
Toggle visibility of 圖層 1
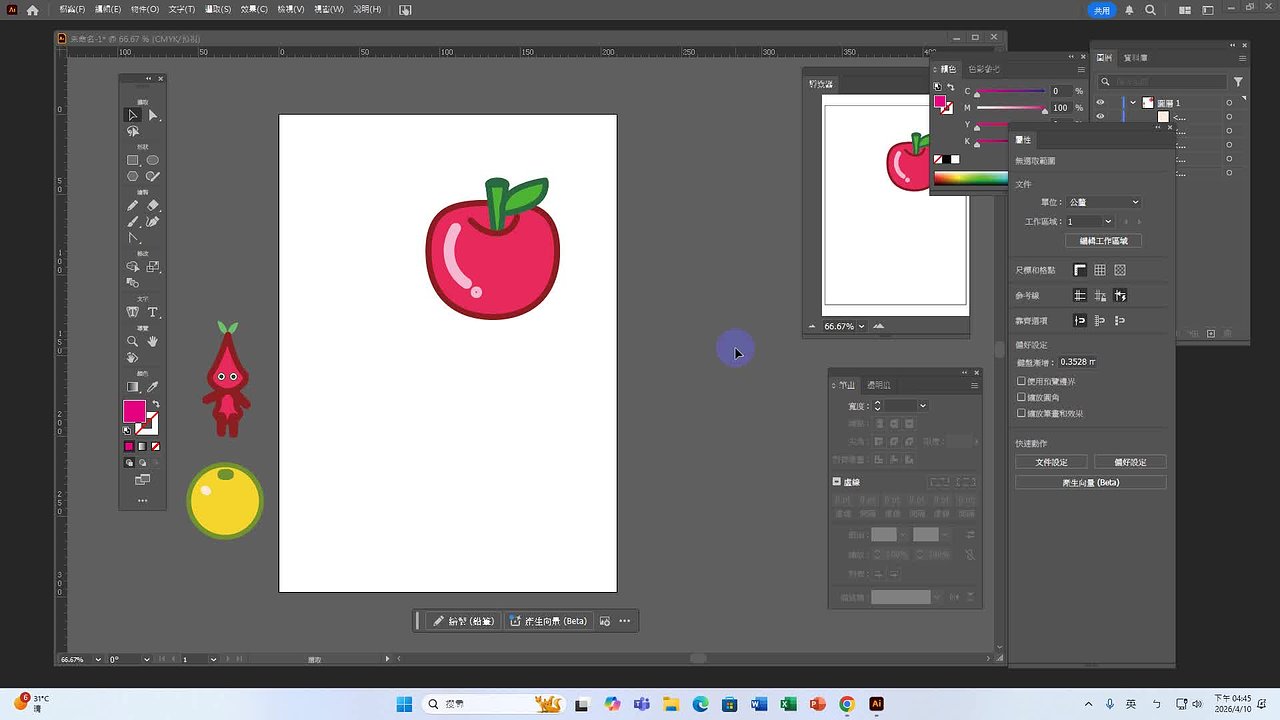1100,103
